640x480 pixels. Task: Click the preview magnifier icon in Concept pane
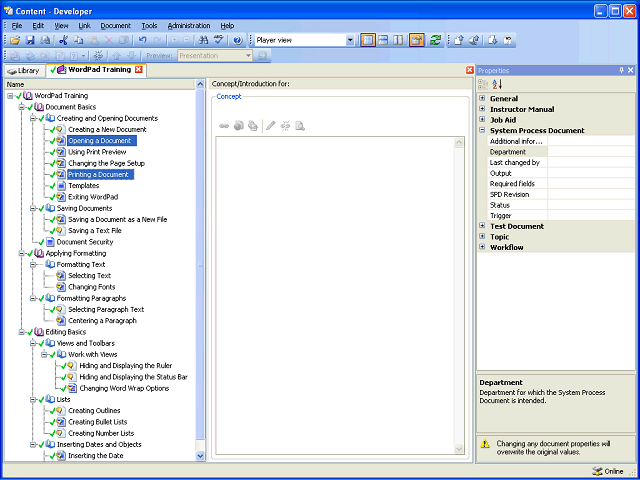[x=300, y=126]
